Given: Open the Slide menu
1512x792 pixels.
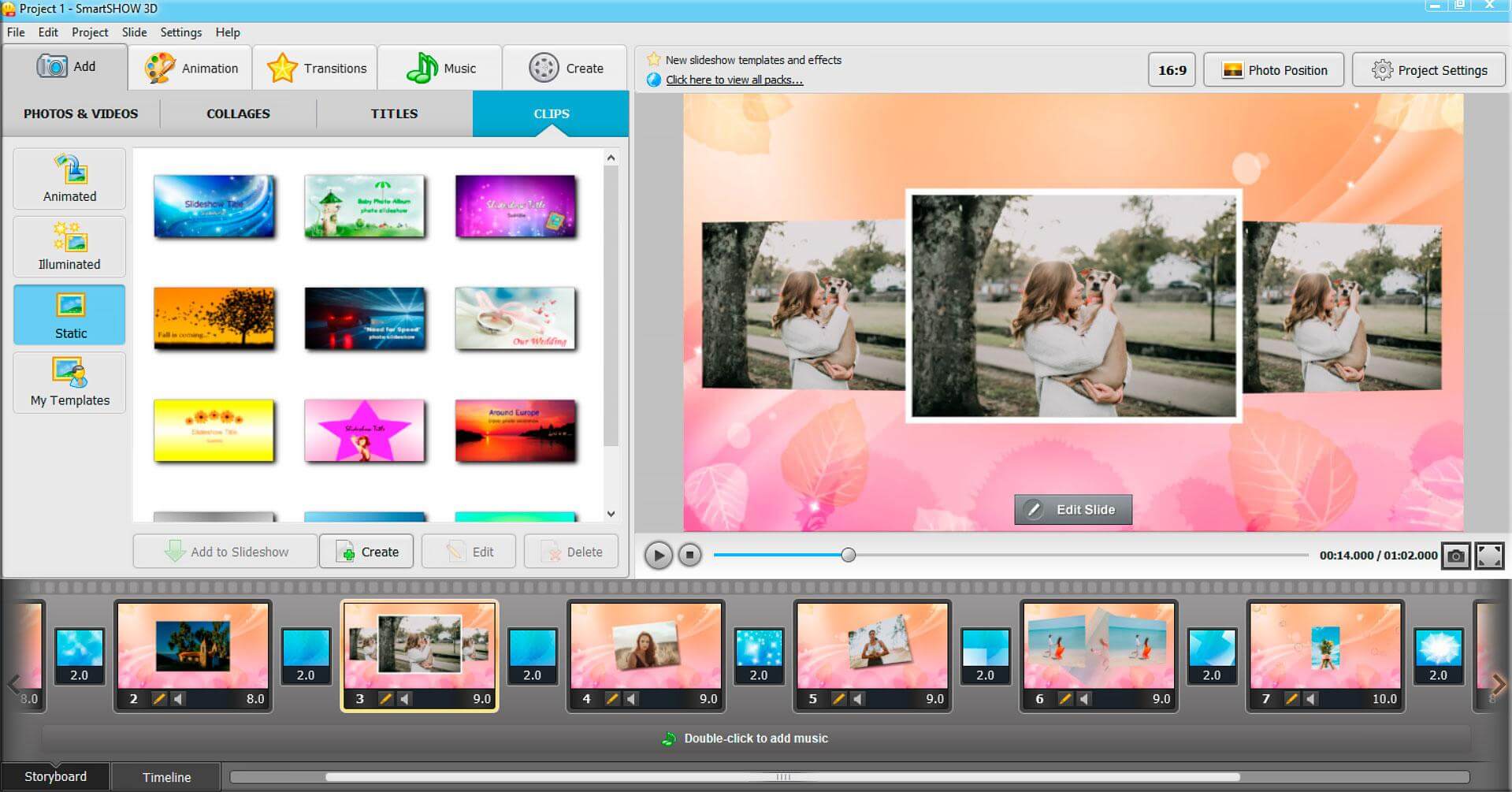Looking at the screenshot, I should [x=134, y=32].
